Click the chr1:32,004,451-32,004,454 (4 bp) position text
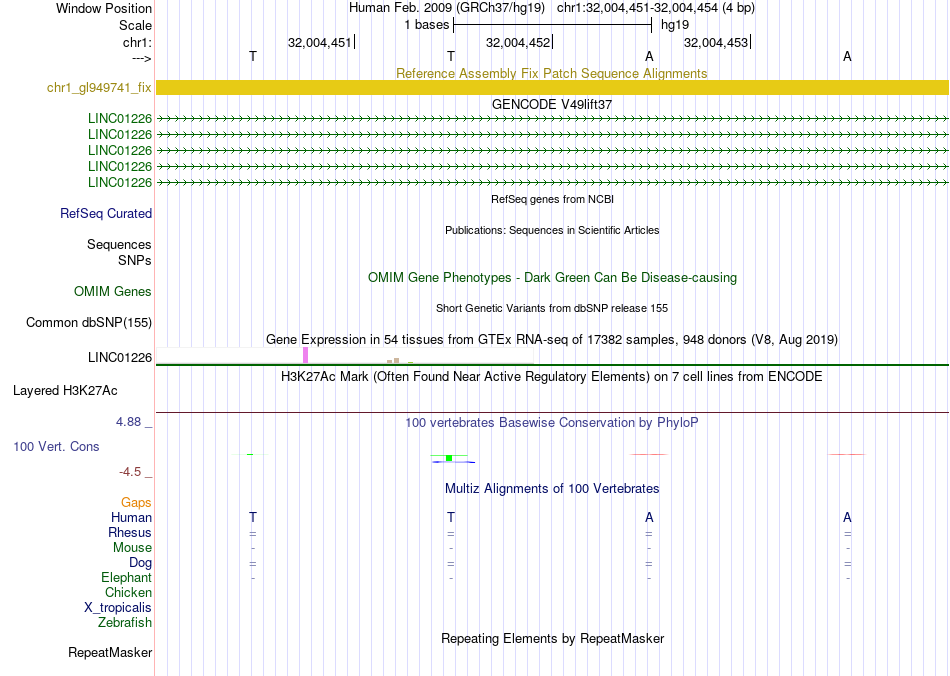Viewport: 950px width, 676px height. coord(656,8)
